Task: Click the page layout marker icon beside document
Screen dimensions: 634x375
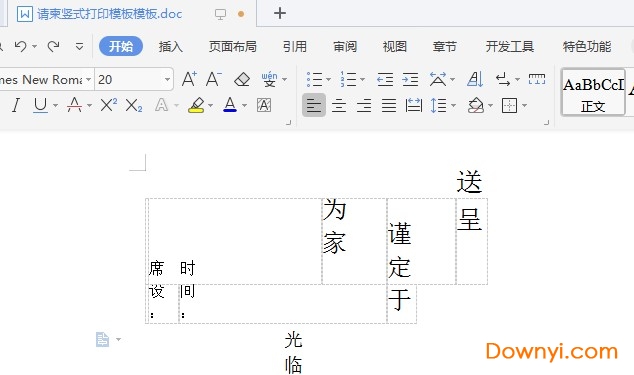Action: click(x=102, y=339)
